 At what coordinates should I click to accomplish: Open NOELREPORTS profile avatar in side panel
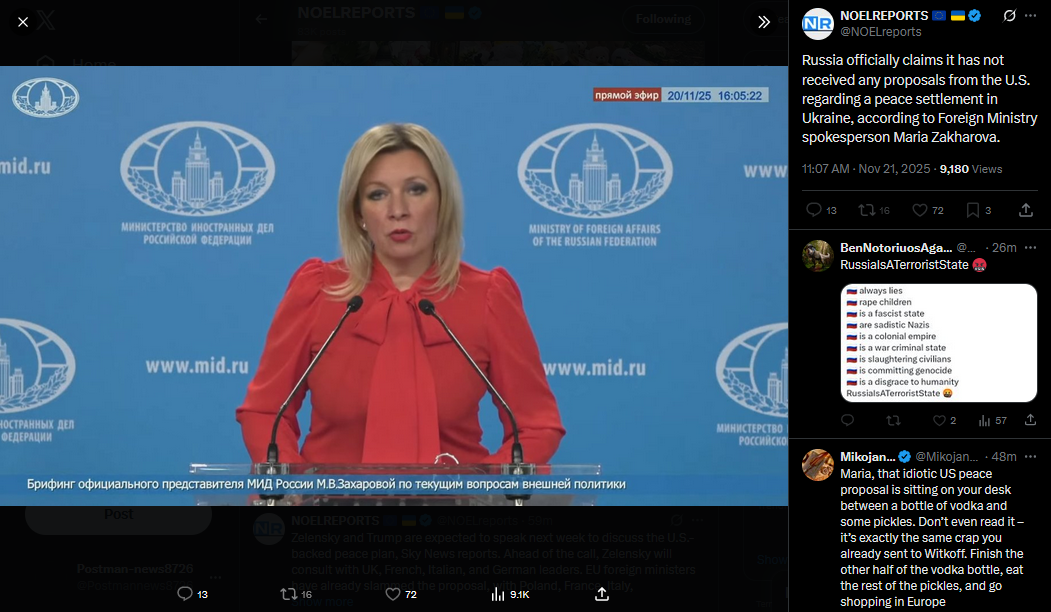pos(817,23)
